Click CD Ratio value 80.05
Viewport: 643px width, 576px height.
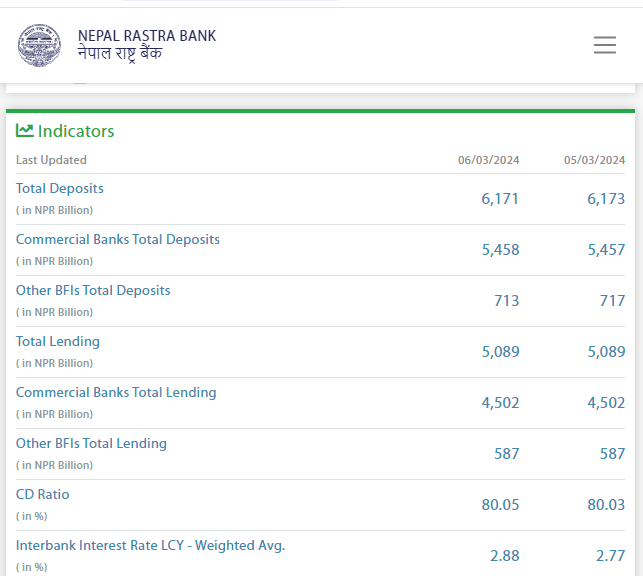pyautogui.click(x=500, y=505)
